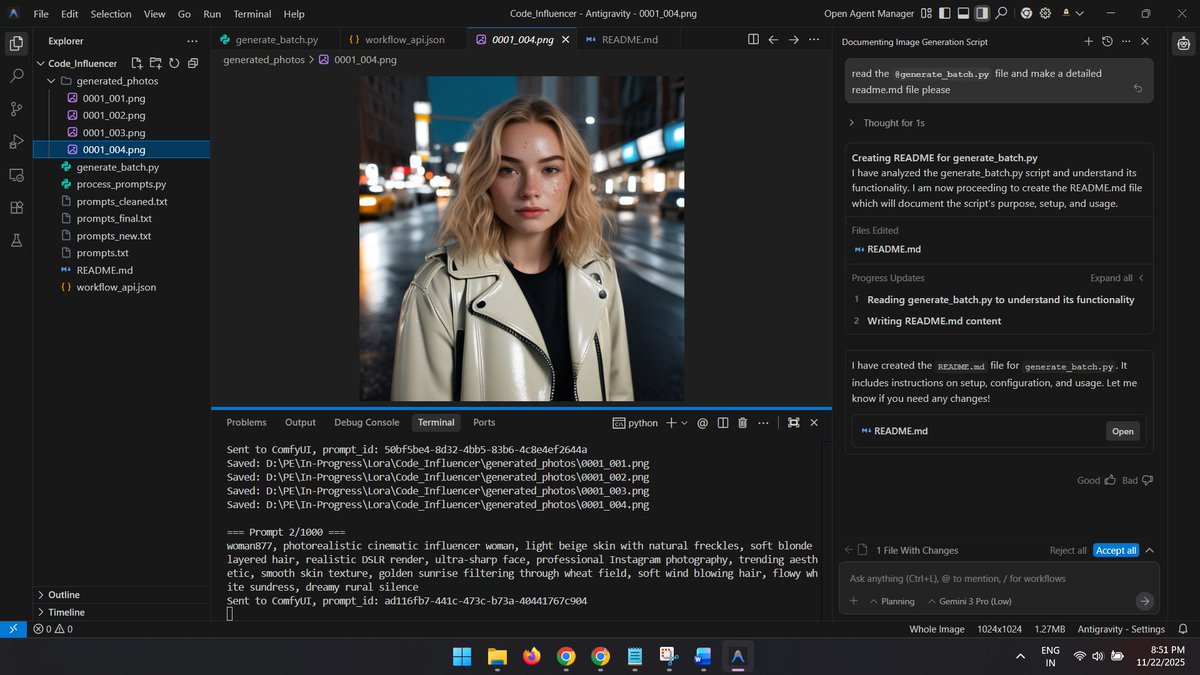
Task: Click the @ mention icon in terminal toolbar
Action: click(x=702, y=423)
